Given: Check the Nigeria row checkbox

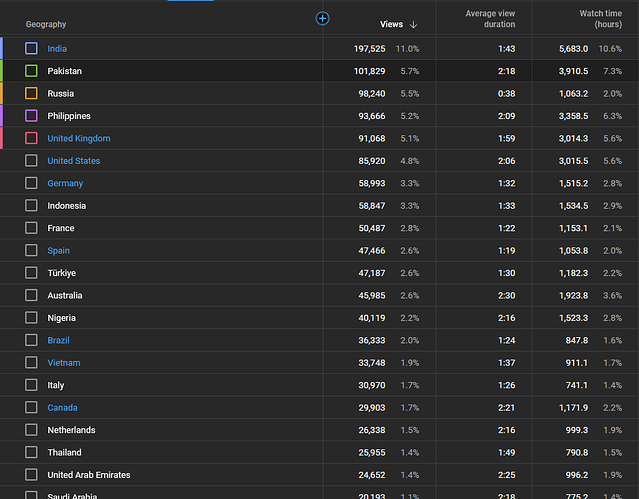Looking at the screenshot, I should [x=31, y=318].
